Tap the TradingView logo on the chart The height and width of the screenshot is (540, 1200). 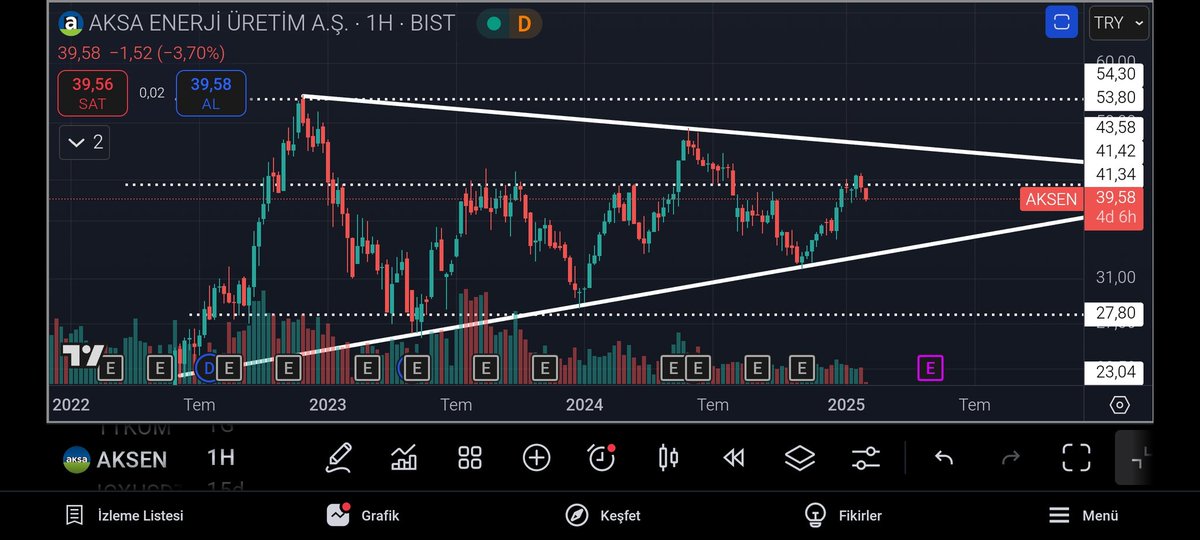[82, 355]
